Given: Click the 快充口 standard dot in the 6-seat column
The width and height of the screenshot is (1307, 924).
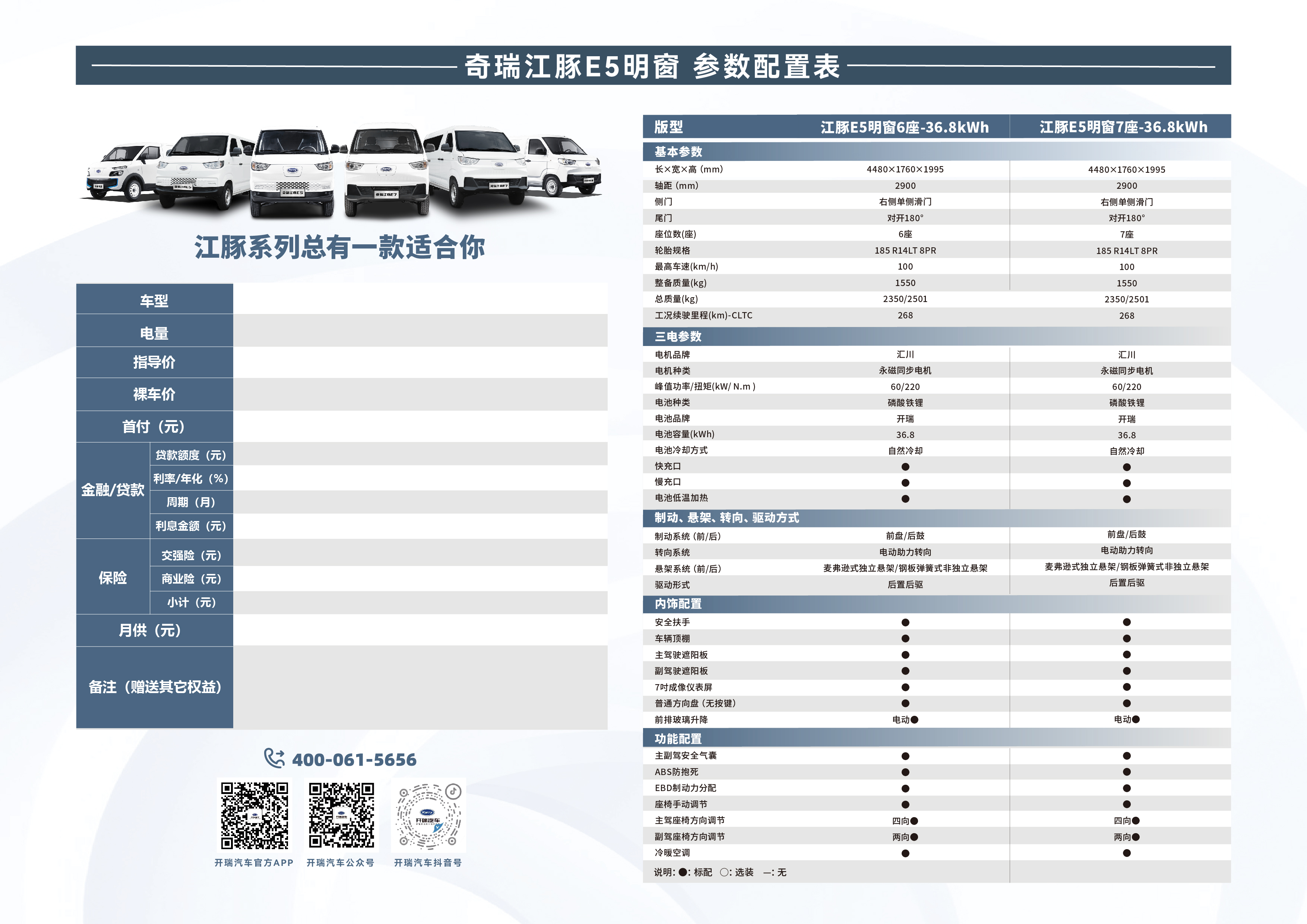Looking at the screenshot, I should [x=905, y=467].
